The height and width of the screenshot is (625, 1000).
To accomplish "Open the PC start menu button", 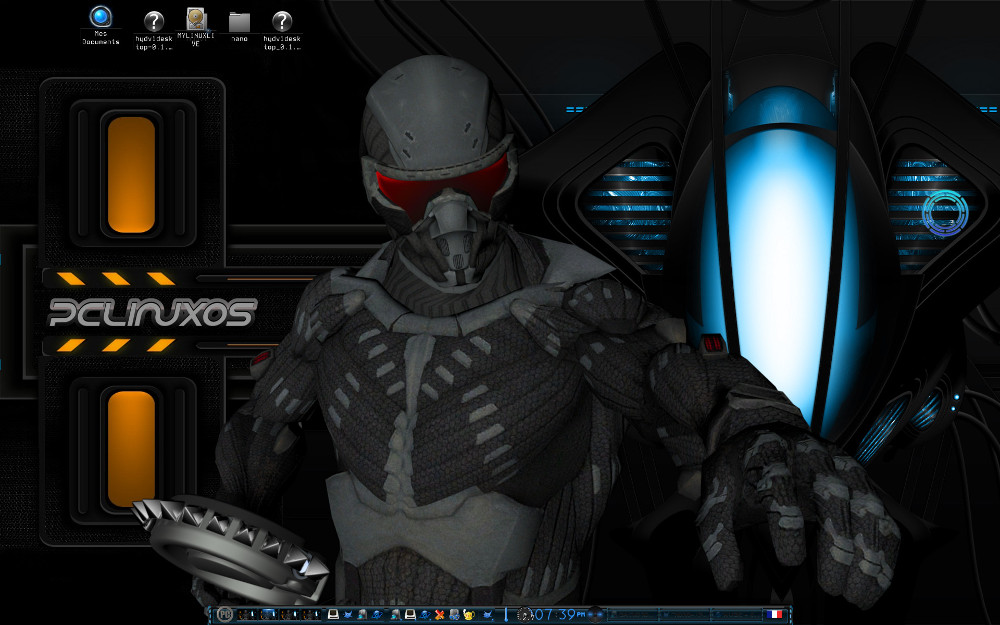I will (x=225, y=614).
